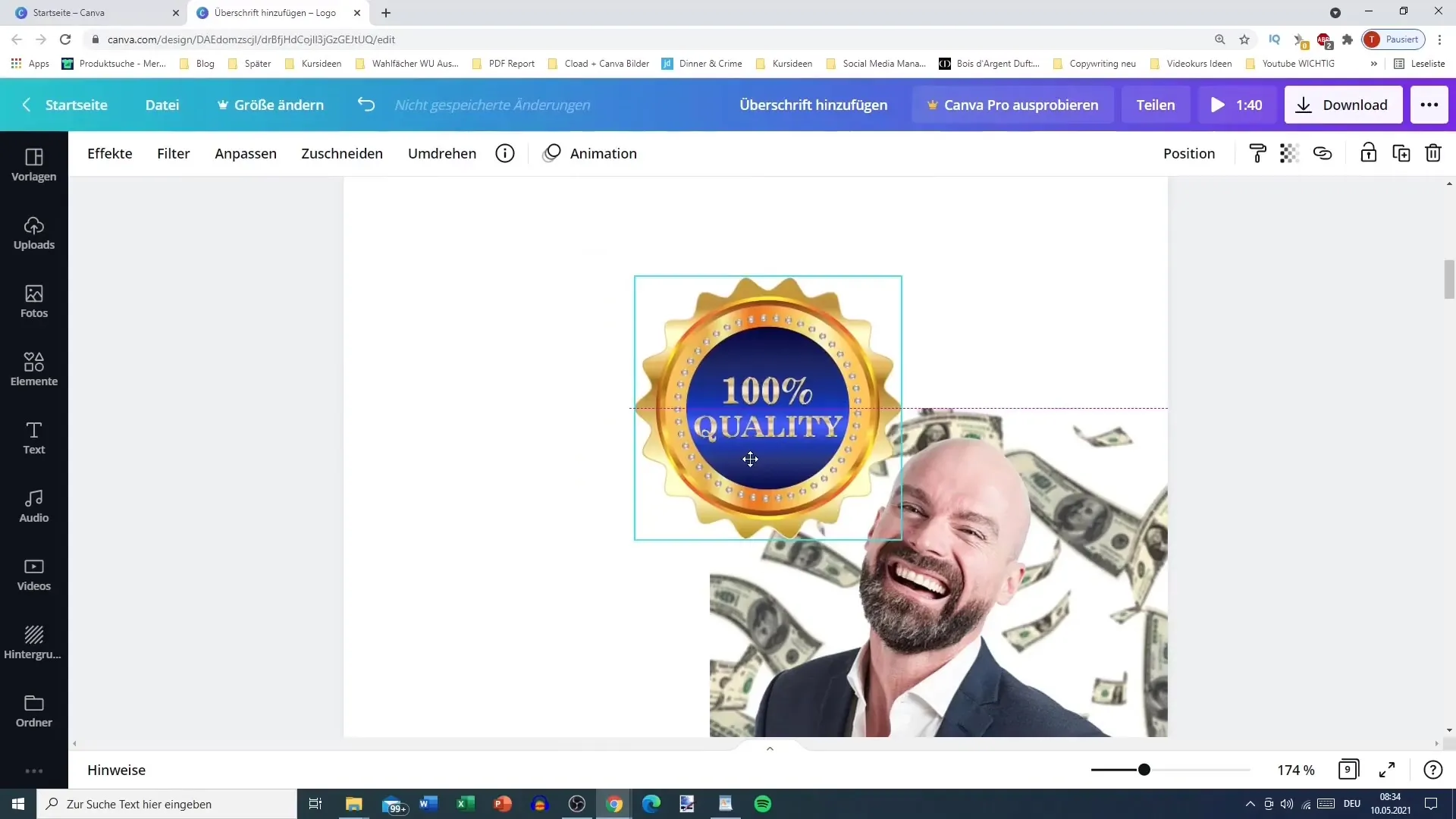Open the Datei dropdown menu
1456x819 pixels.
[162, 104]
